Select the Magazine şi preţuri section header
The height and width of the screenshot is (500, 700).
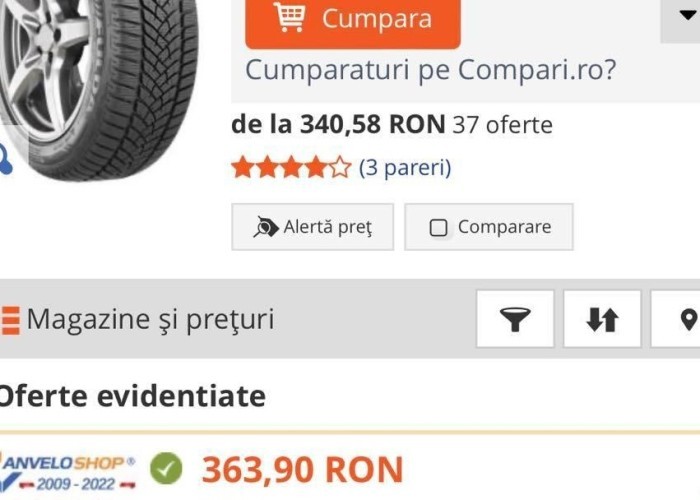click(x=150, y=320)
